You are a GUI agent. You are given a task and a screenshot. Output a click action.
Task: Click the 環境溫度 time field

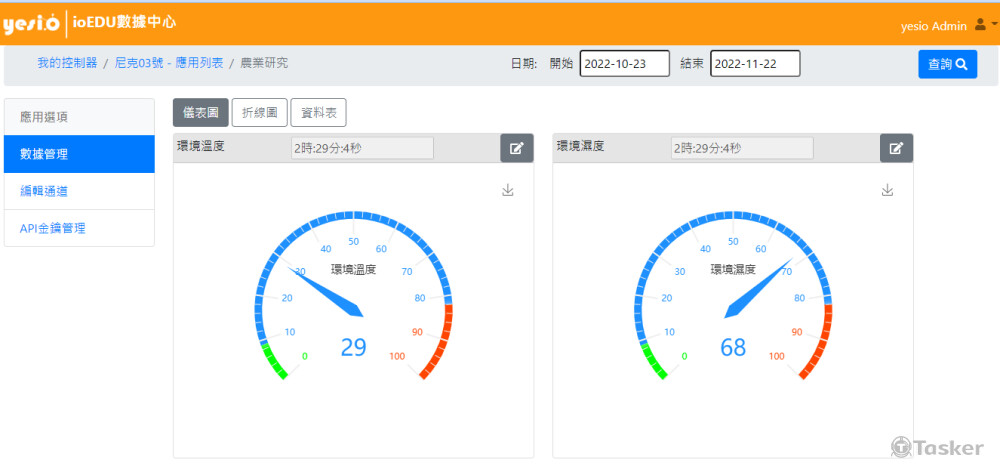(x=362, y=148)
